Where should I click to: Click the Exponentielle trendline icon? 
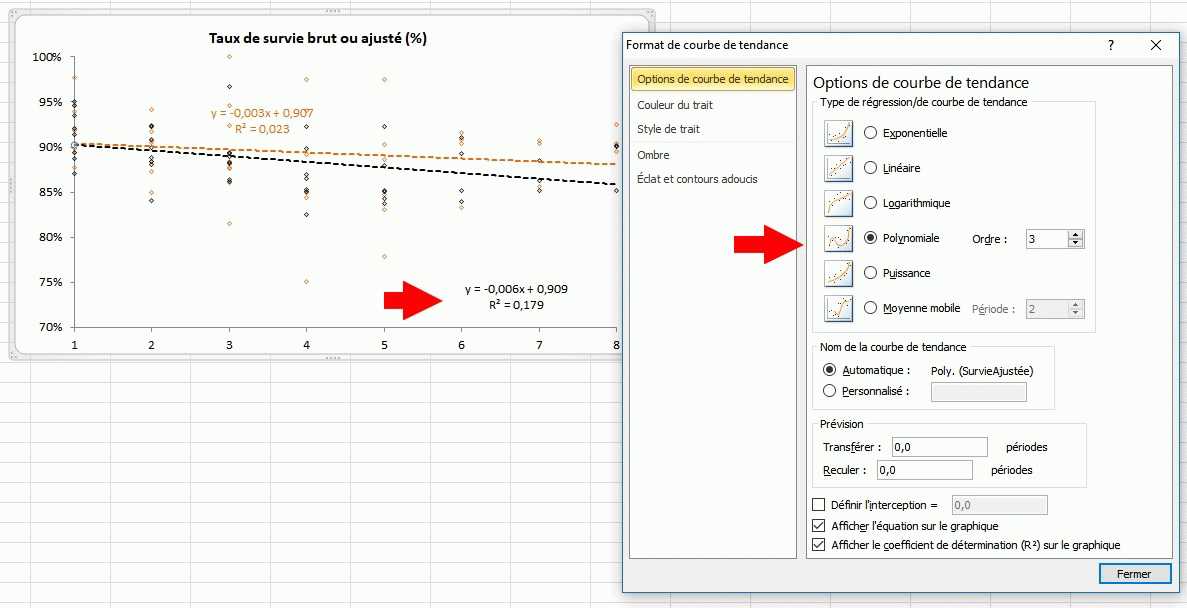coord(838,133)
